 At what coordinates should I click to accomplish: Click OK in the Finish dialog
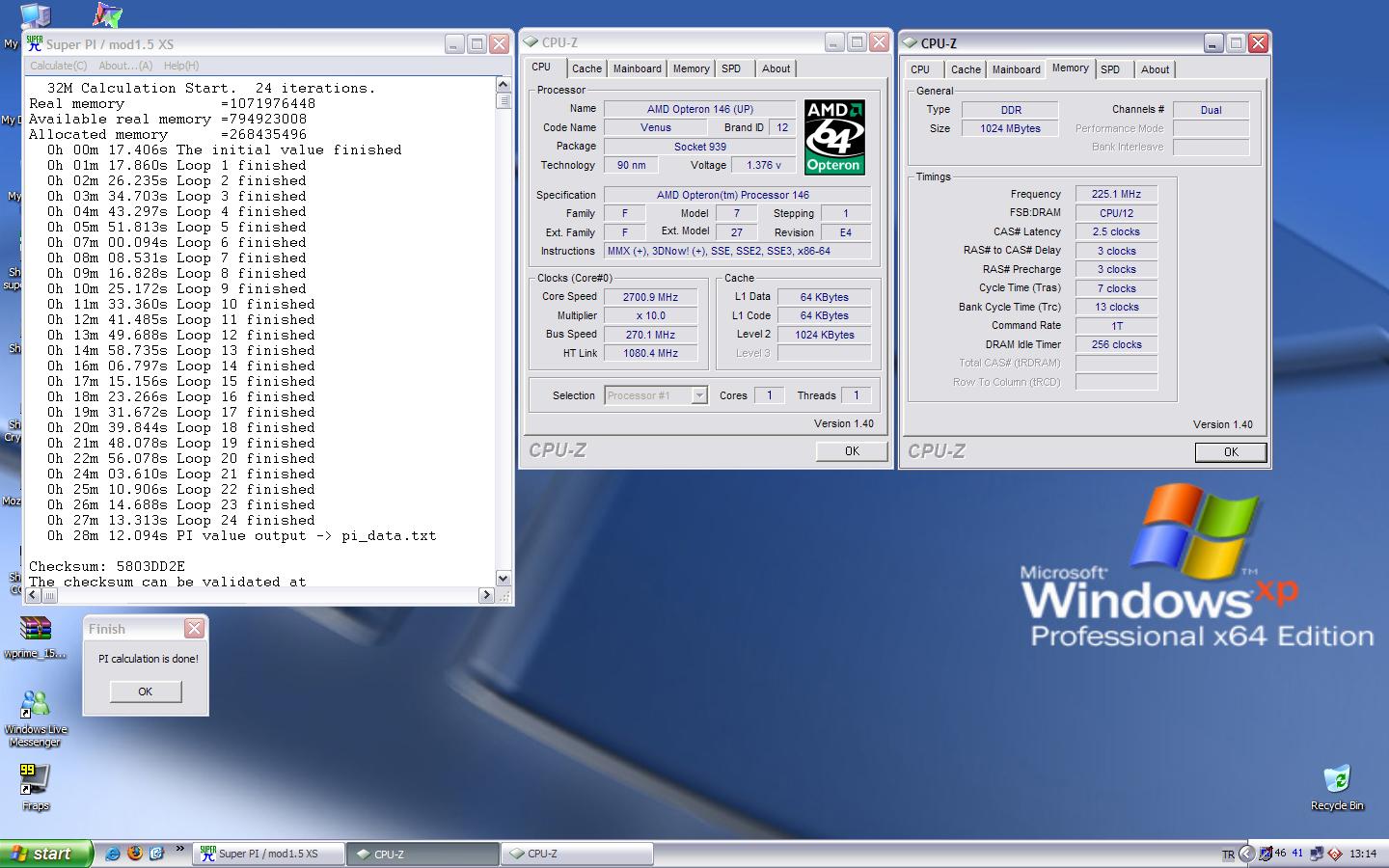pyautogui.click(x=146, y=692)
